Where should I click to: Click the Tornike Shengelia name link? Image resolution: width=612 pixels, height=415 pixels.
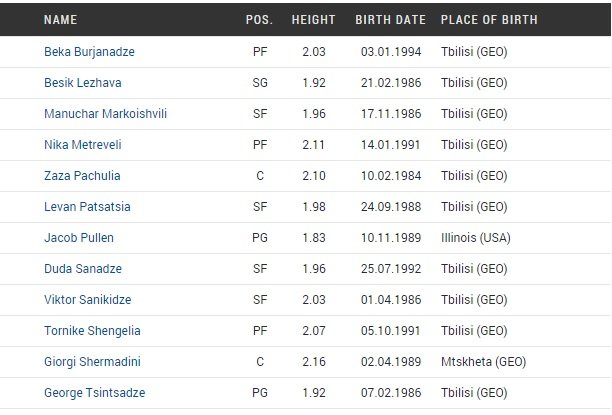[92, 331]
